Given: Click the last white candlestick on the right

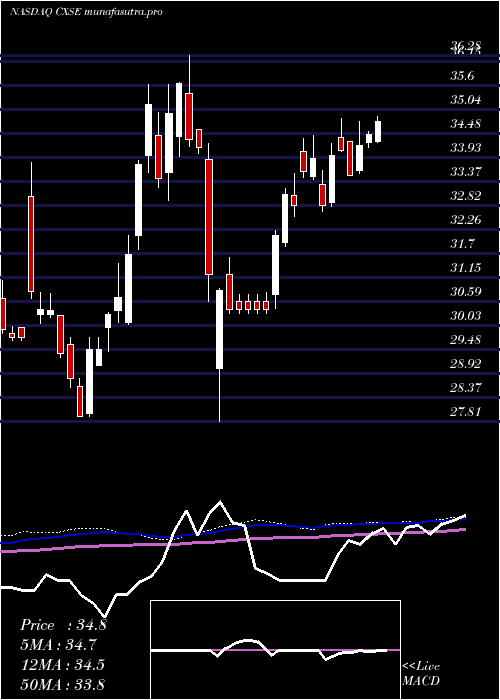Looking at the screenshot, I should 378,129.
